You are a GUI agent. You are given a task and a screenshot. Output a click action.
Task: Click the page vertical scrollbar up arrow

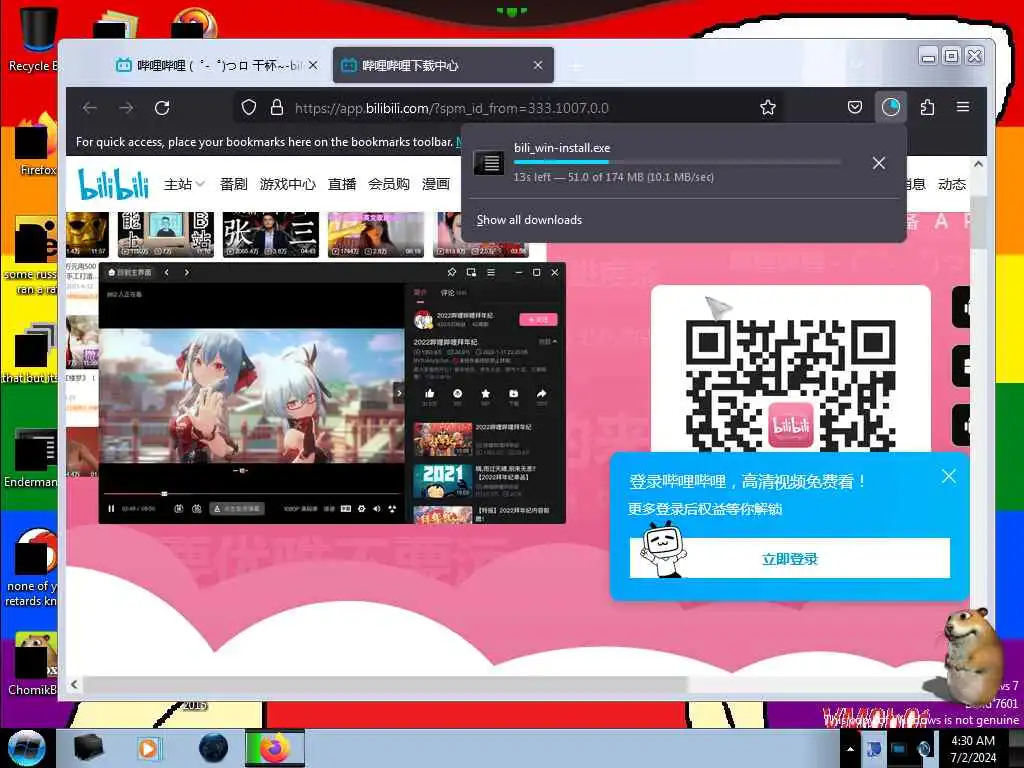[978, 165]
